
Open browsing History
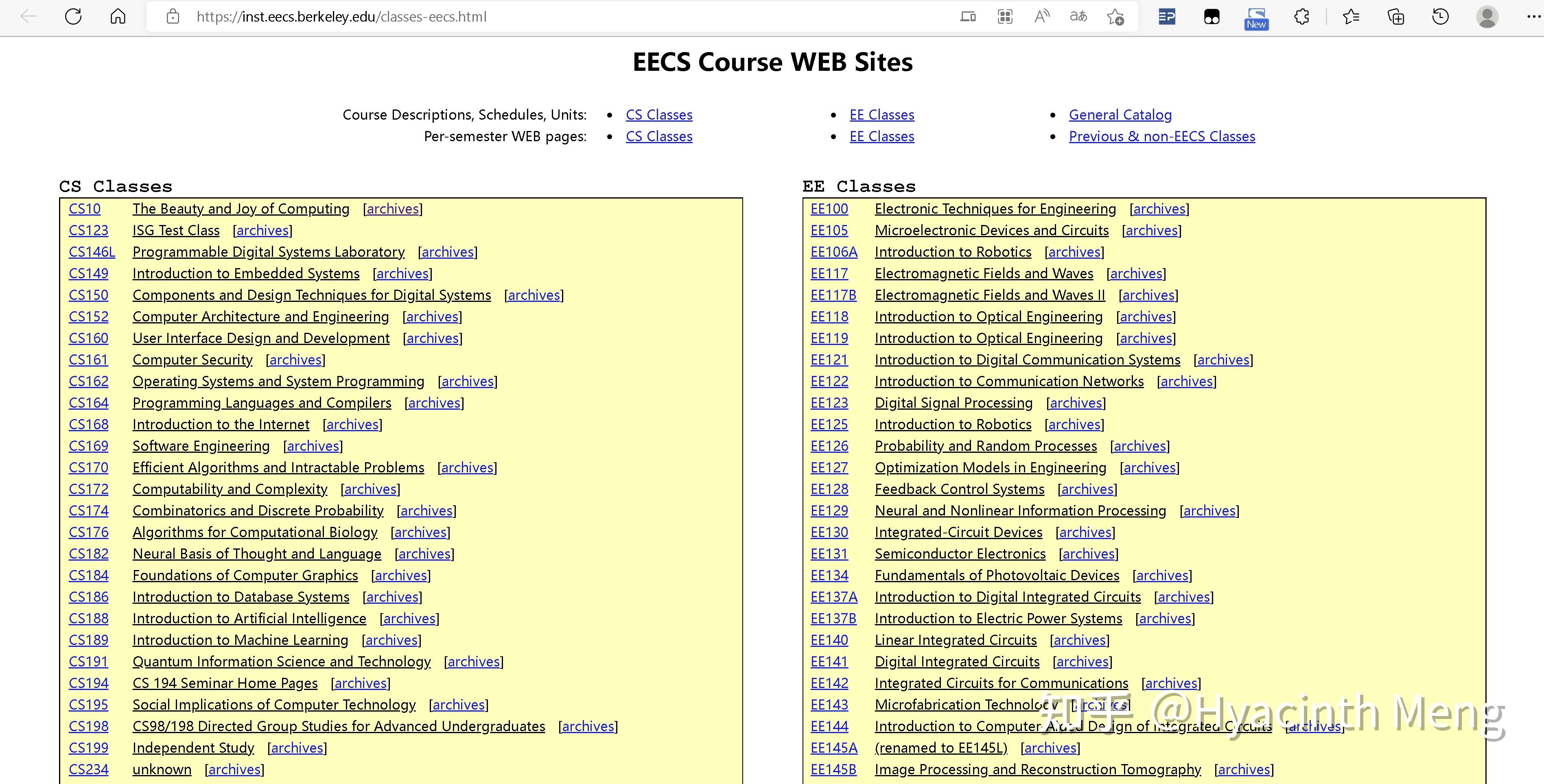coord(1440,16)
